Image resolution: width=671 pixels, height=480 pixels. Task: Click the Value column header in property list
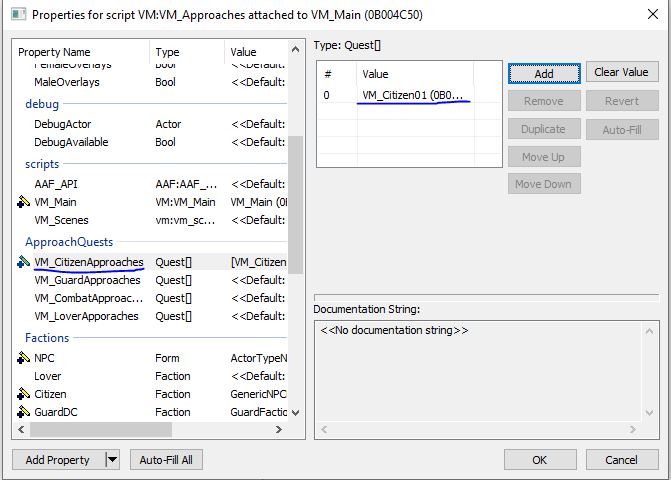pyautogui.click(x=256, y=52)
